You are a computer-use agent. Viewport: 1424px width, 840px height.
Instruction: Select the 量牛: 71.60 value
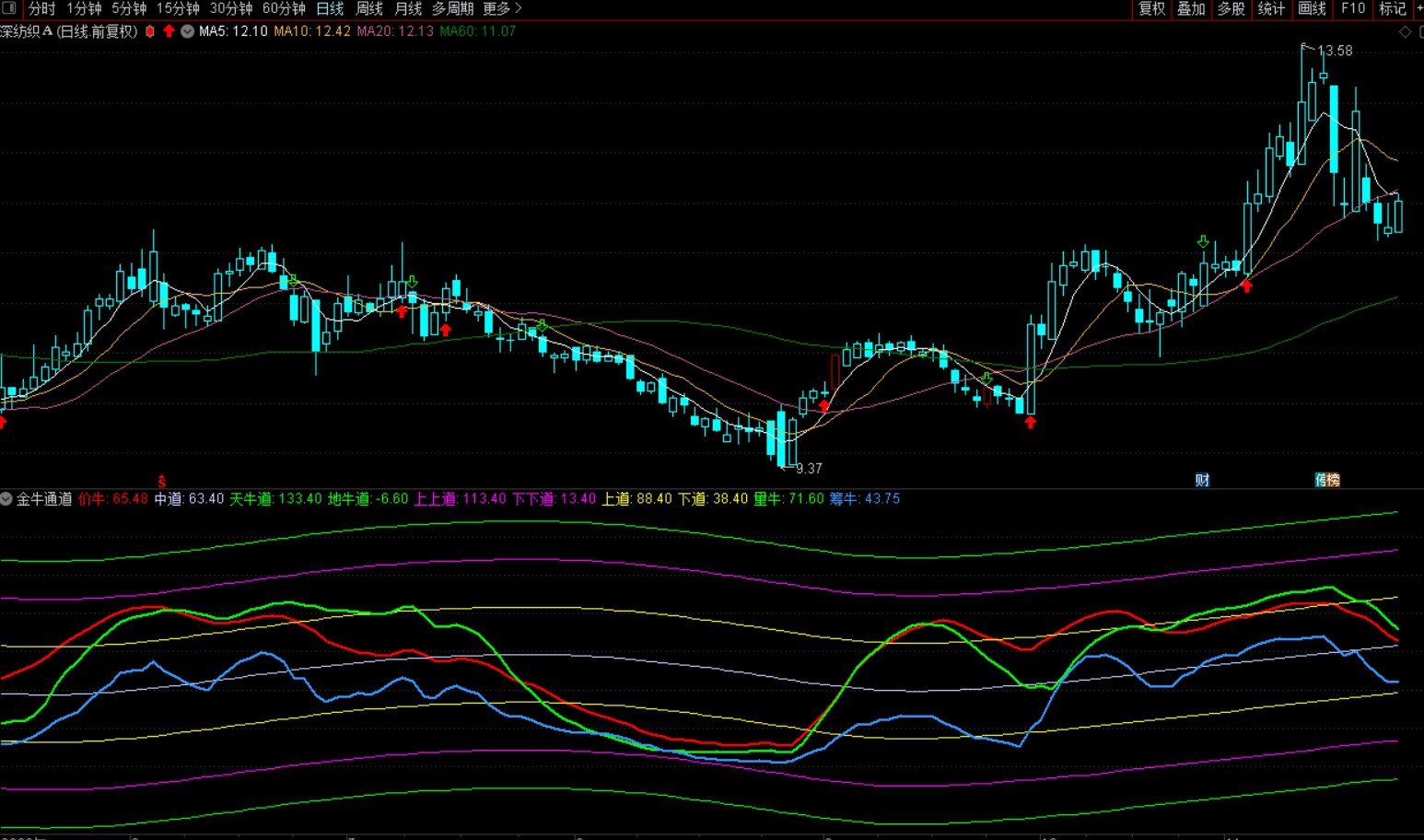[788, 499]
